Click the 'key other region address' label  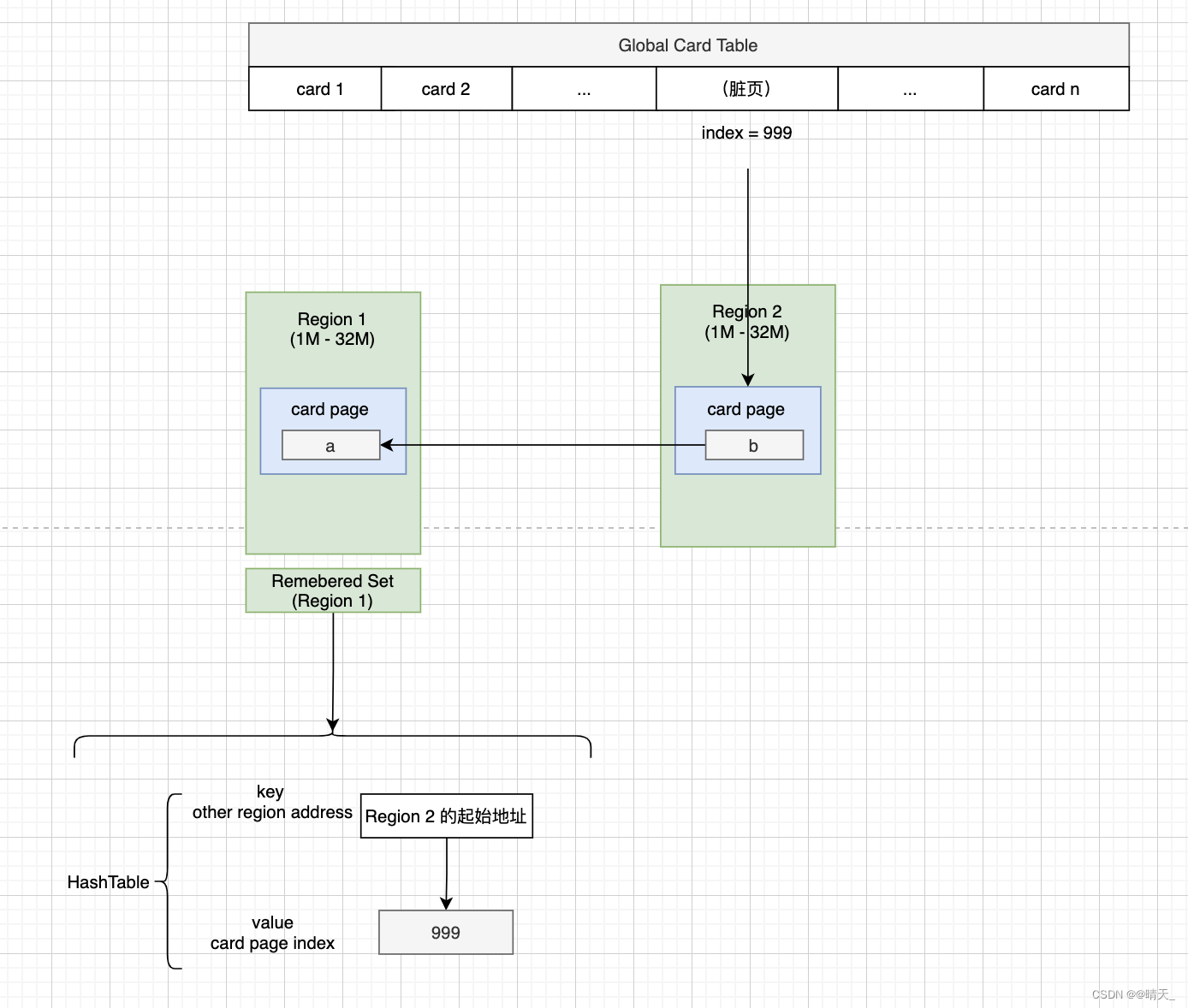[272, 802]
